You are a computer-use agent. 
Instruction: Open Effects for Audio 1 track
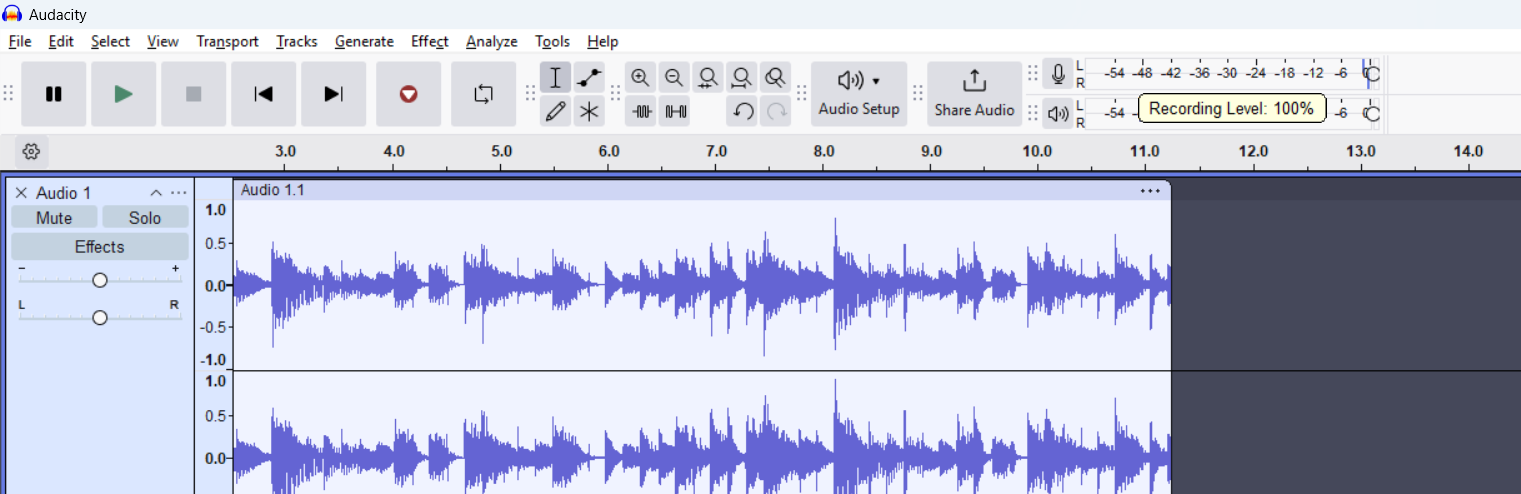(100, 247)
